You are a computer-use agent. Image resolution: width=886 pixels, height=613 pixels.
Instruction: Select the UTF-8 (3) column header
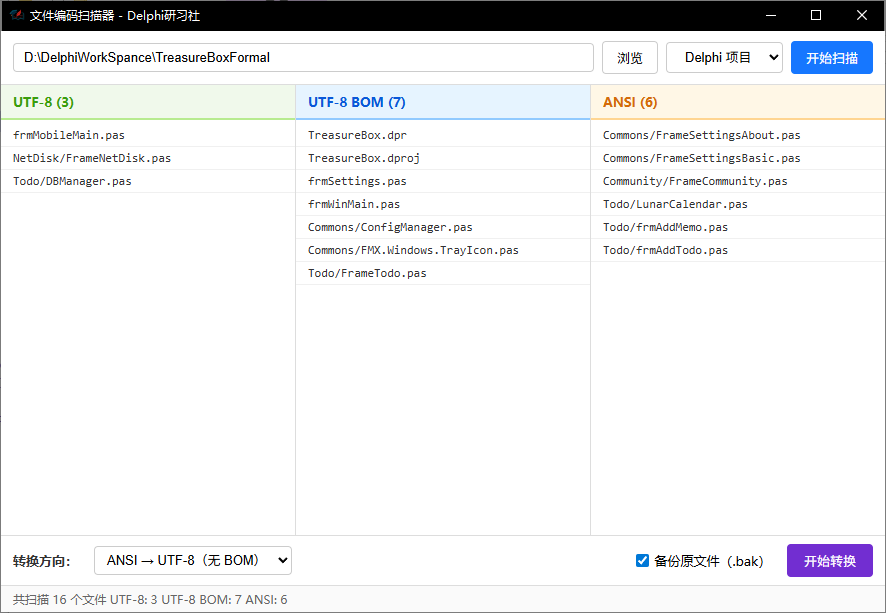coord(148,102)
